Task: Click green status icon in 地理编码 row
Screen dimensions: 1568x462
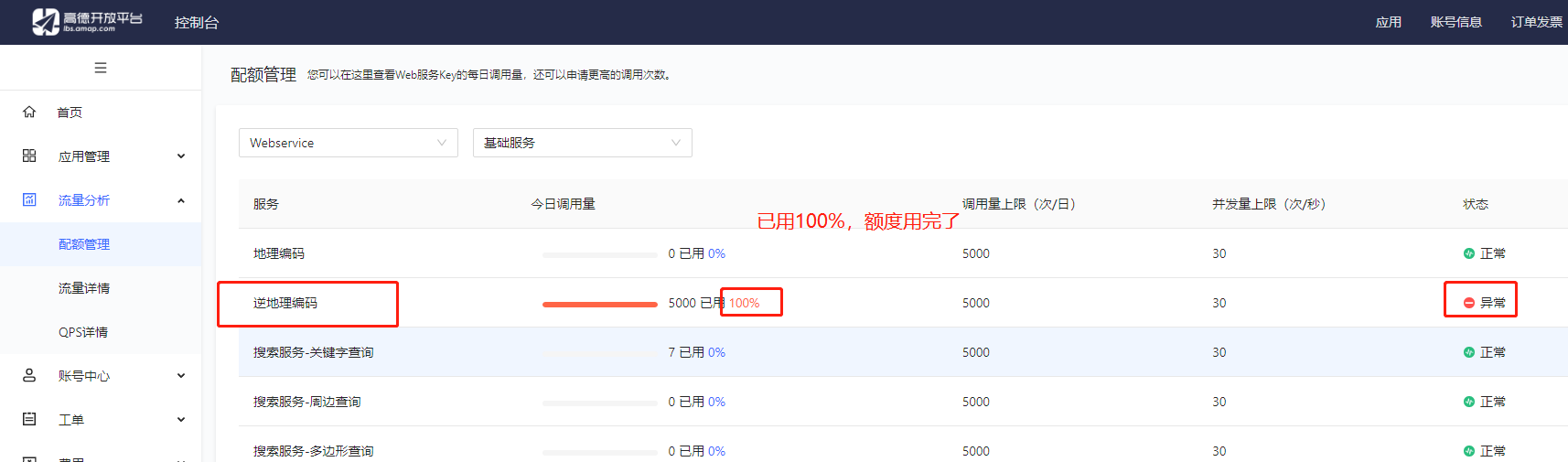Action: tap(1469, 253)
